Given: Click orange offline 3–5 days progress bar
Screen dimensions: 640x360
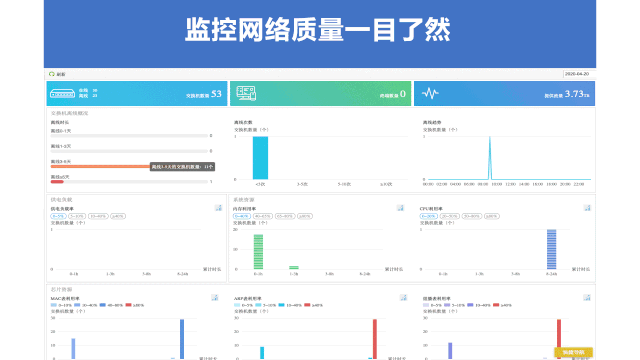Looking at the screenshot, I should [x=100, y=167].
